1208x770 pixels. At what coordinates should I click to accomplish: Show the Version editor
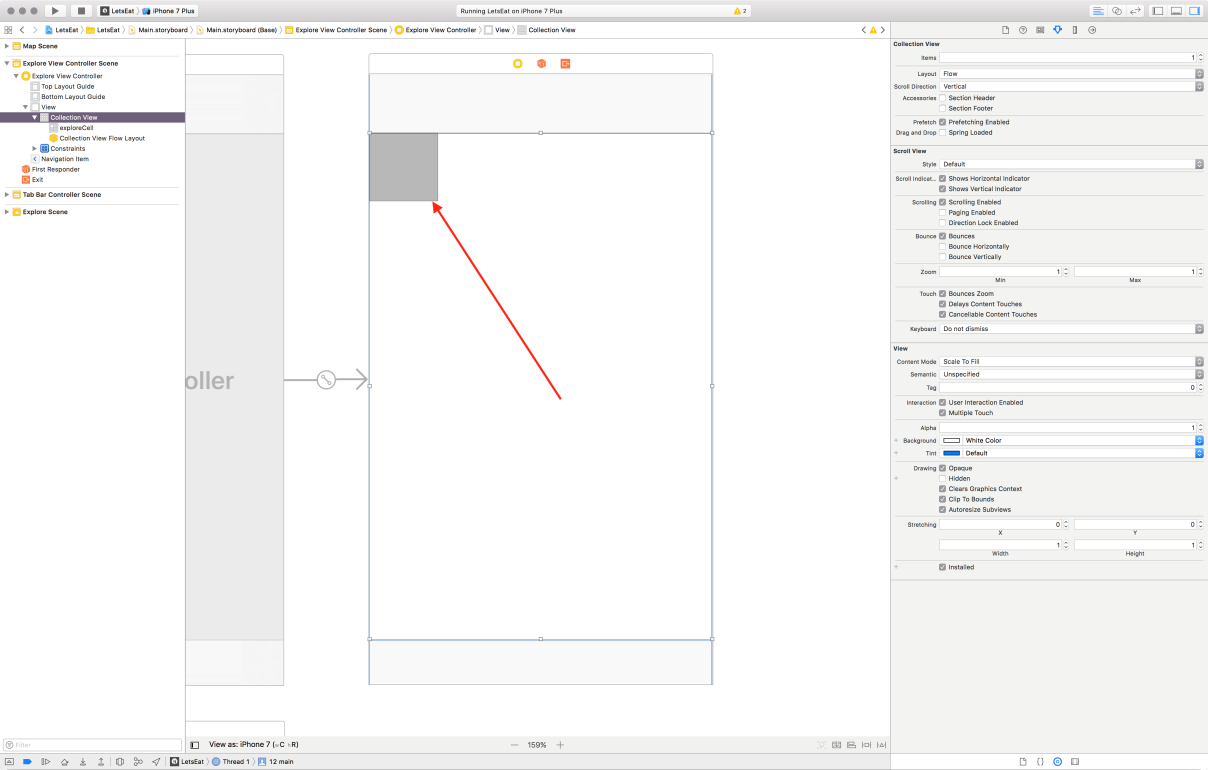coord(1135,10)
